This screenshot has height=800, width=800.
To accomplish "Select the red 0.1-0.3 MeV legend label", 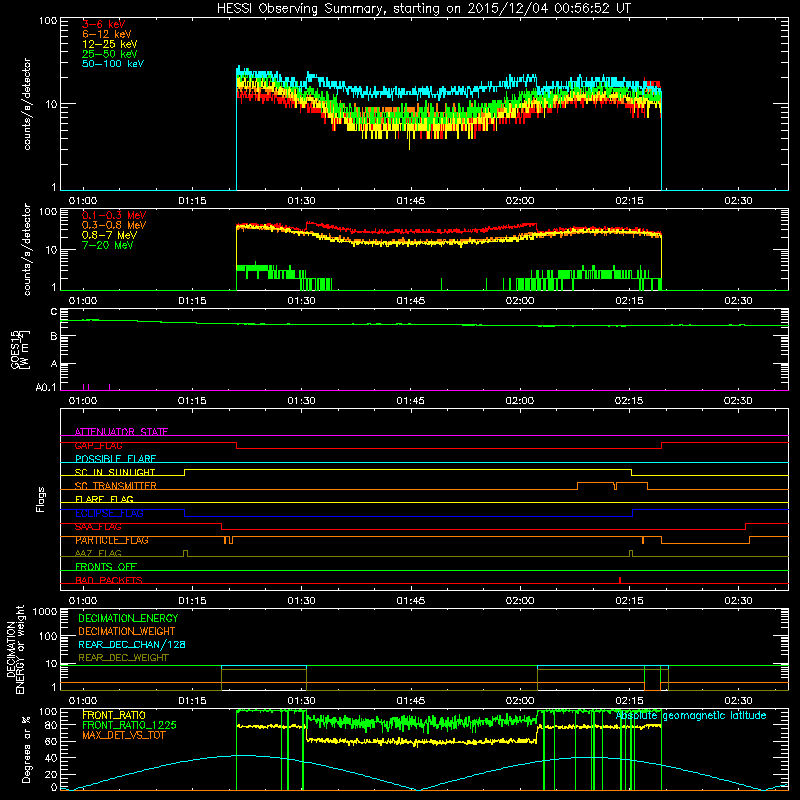I will (114, 215).
